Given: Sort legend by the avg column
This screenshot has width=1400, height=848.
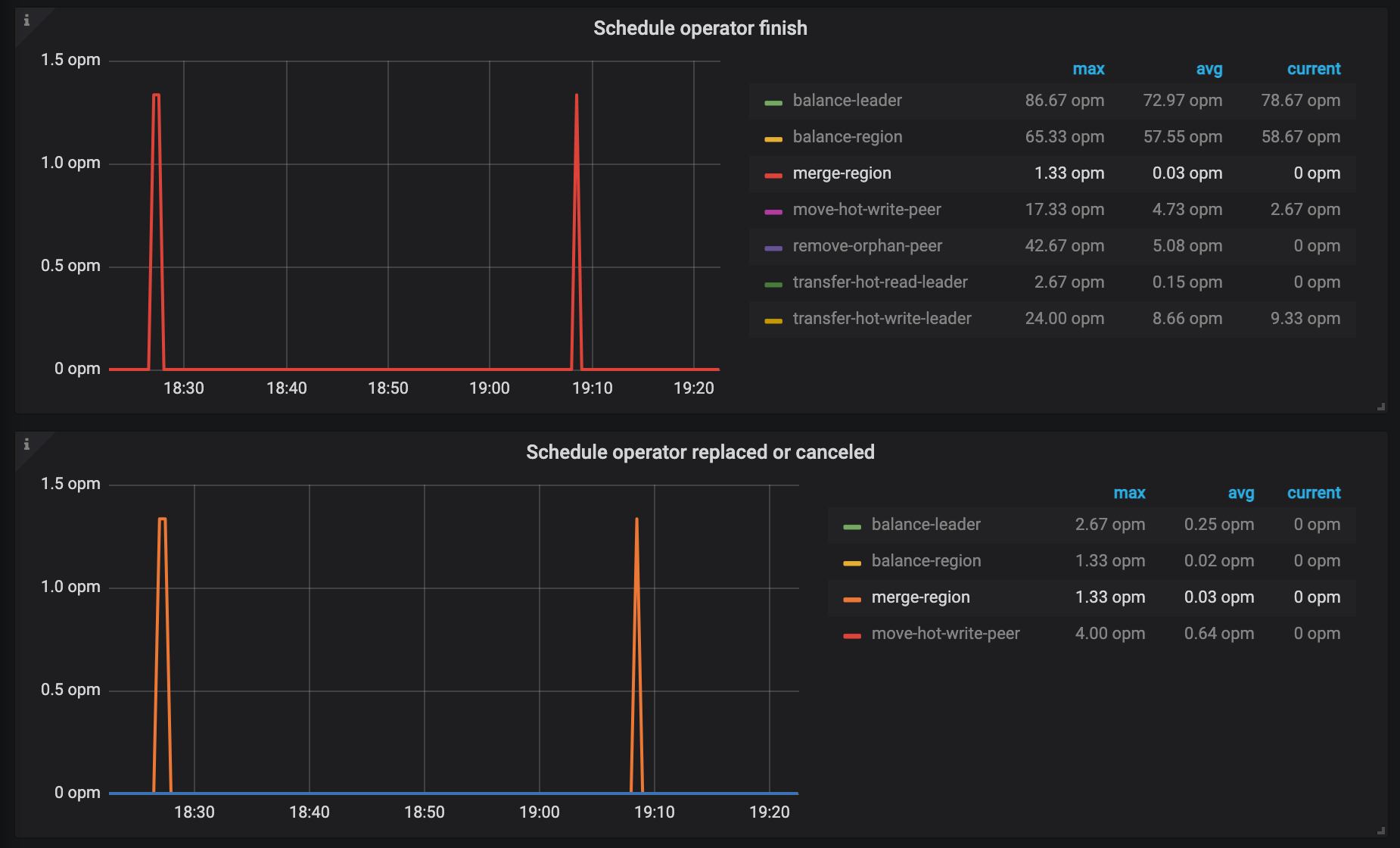Looking at the screenshot, I should pos(1209,69).
